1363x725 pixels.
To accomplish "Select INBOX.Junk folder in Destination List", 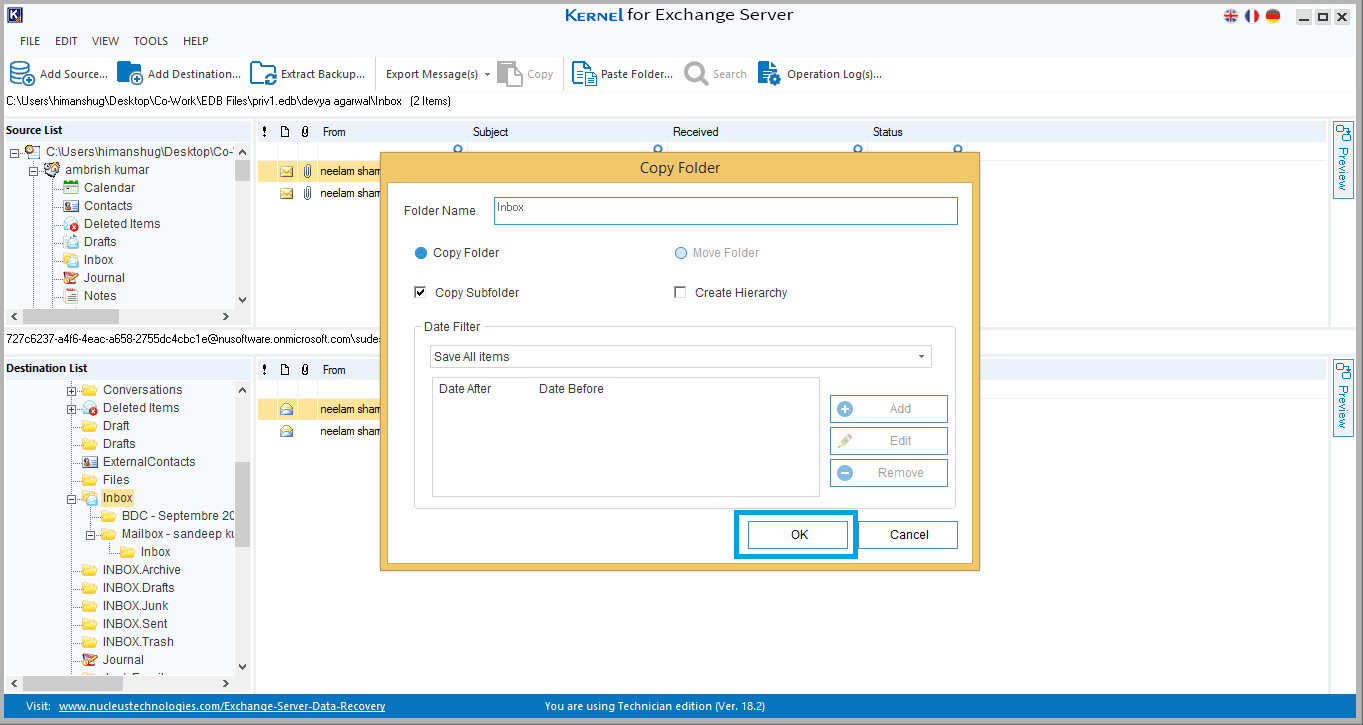I will coord(135,605).
